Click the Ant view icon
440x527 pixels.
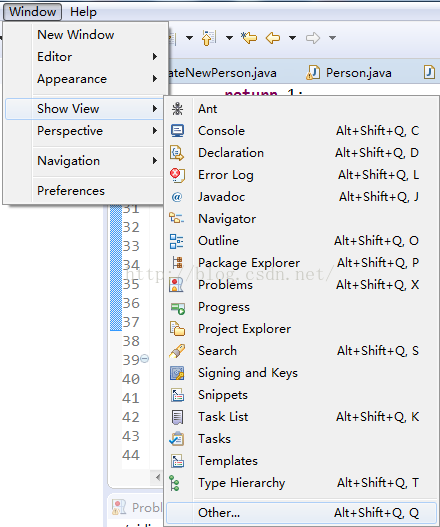(177, 109)
